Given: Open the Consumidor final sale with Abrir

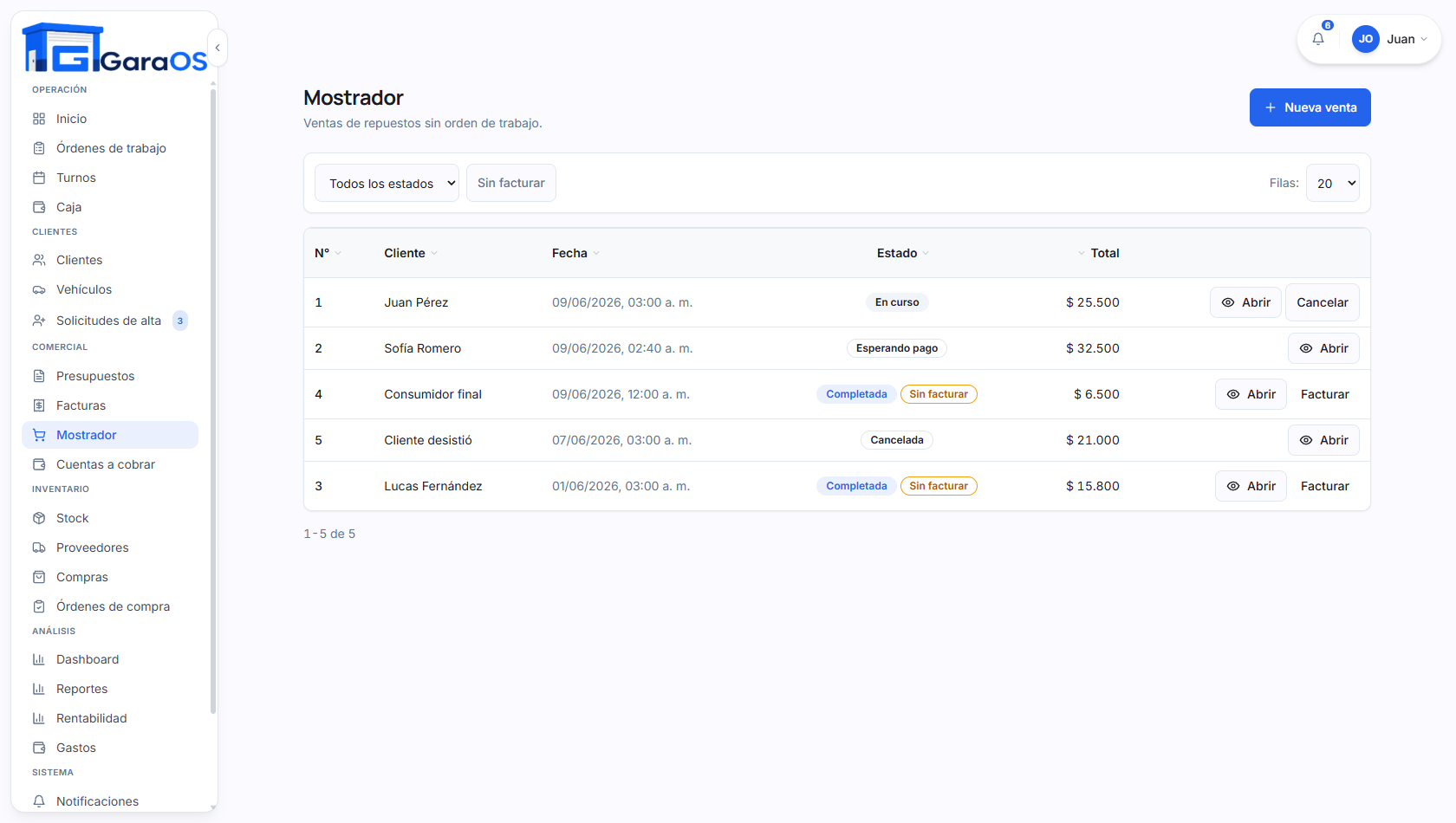Looking at the screenshot, I should [1251, 394].
